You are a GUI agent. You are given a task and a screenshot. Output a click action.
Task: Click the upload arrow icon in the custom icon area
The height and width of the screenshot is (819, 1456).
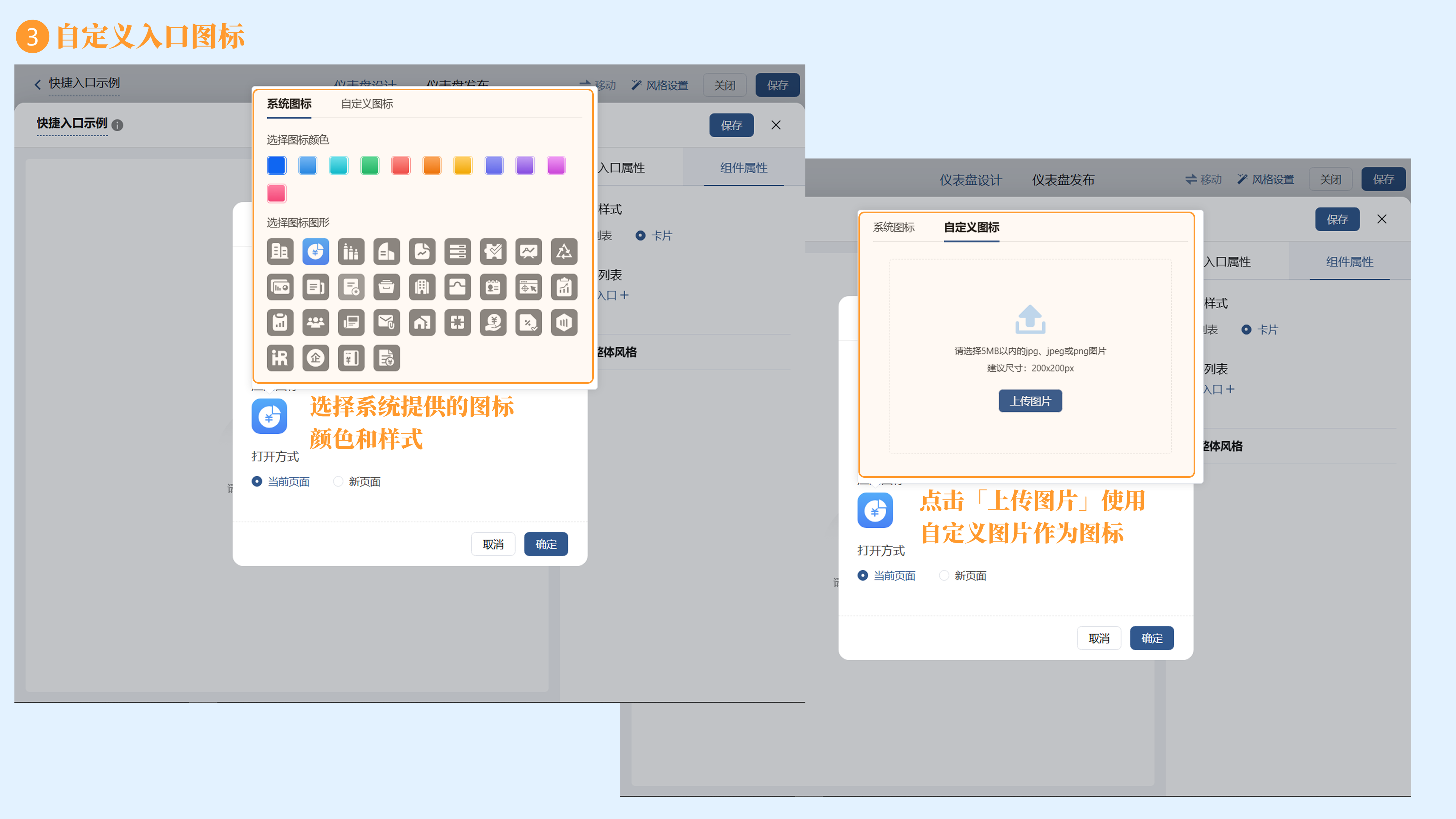(x=1030, y=319)
